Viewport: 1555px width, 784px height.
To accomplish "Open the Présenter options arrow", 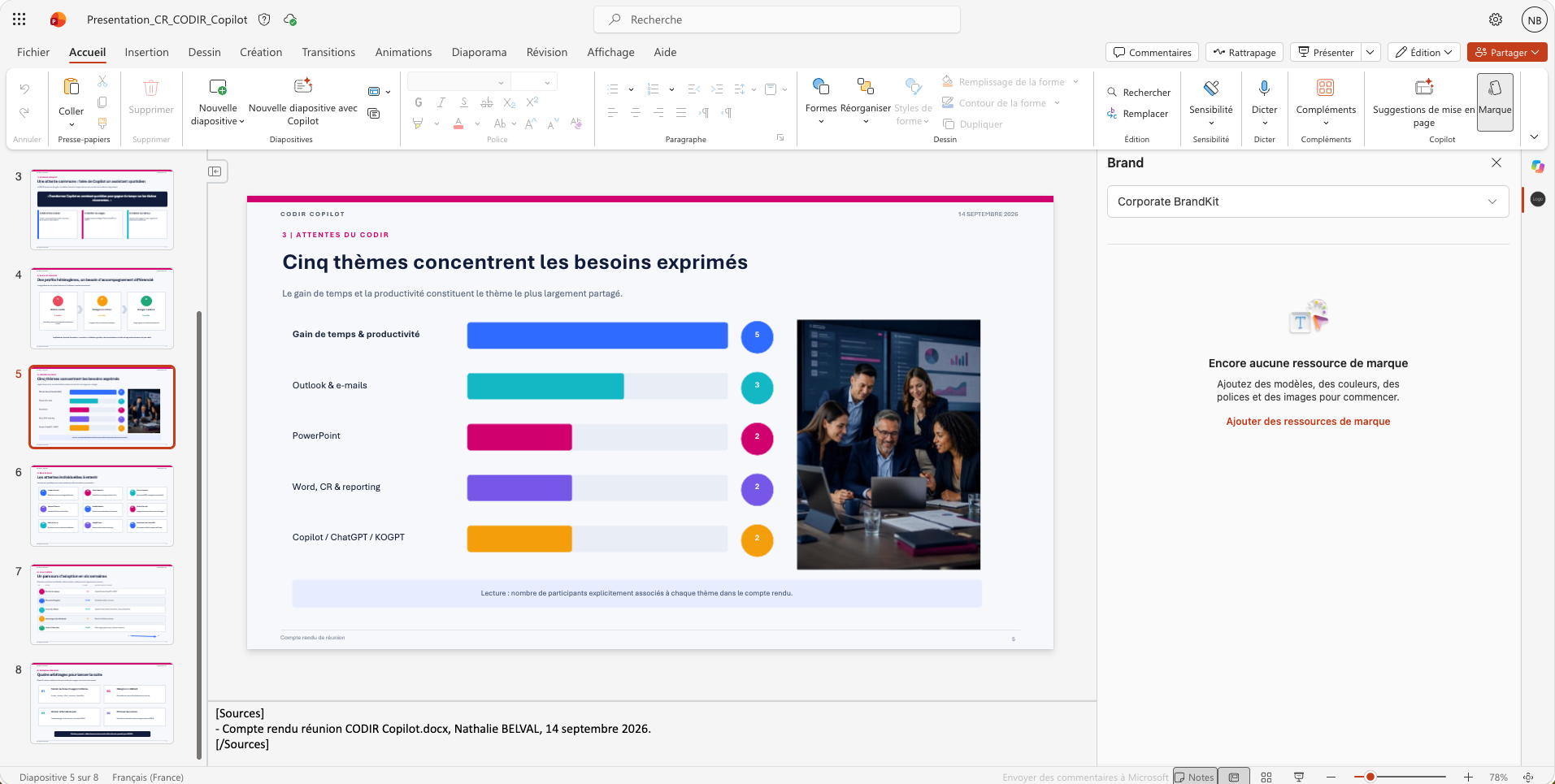I will coord(1370,52).
